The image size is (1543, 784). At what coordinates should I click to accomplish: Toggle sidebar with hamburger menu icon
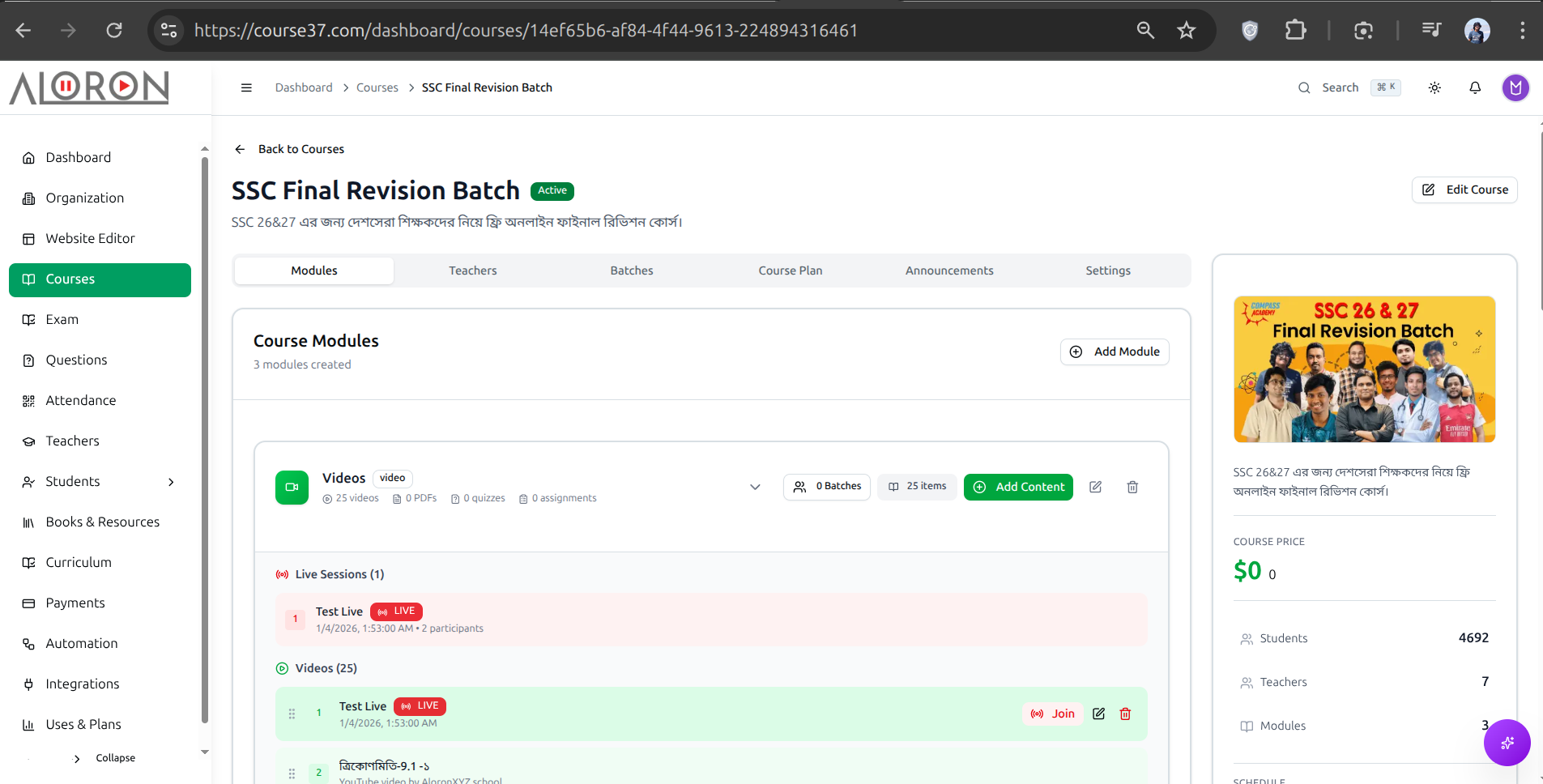click(246, 87)
